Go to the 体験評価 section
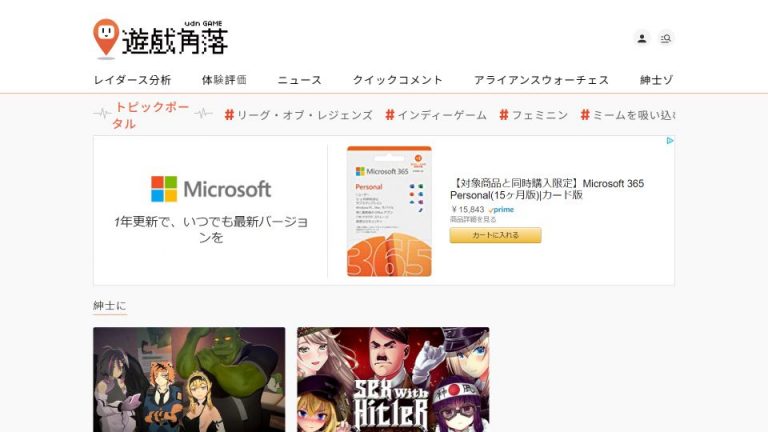768x432 pixels. [224, 80]
